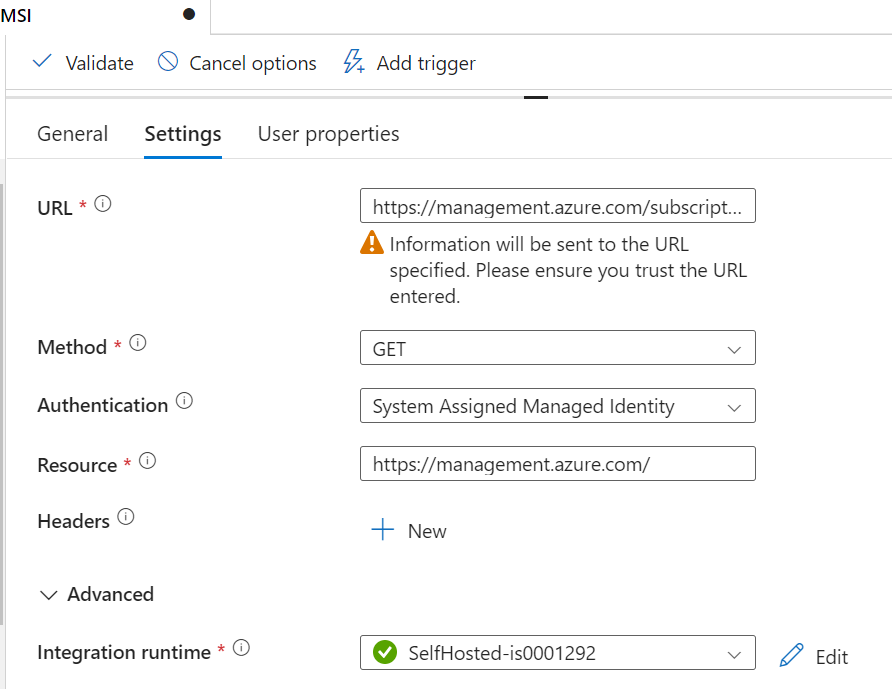The height and width of the screenshot is (689, 892).
Task: Switch to the General tab
Action: point(72,134)
